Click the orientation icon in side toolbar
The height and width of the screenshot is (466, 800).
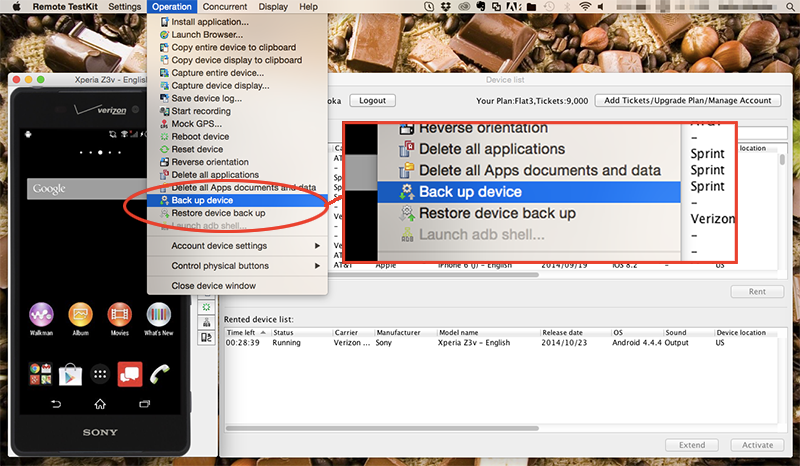[206, 337]
